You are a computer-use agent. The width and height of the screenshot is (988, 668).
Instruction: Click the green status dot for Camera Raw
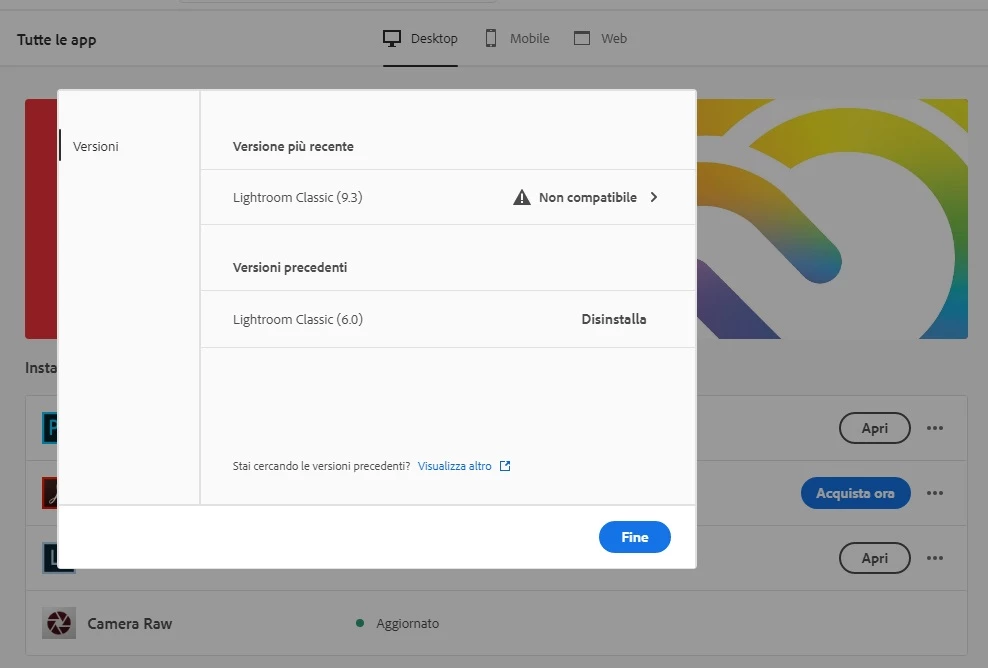point(360,623)
